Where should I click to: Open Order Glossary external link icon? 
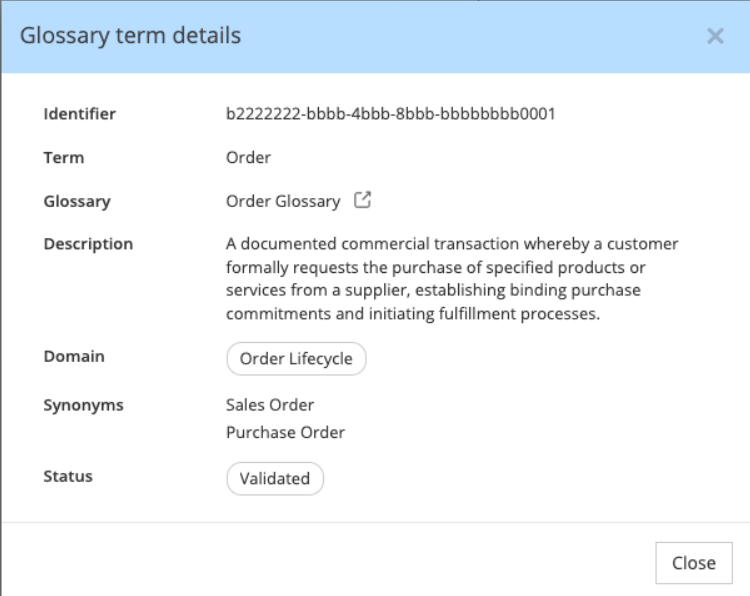coord(363,200)
